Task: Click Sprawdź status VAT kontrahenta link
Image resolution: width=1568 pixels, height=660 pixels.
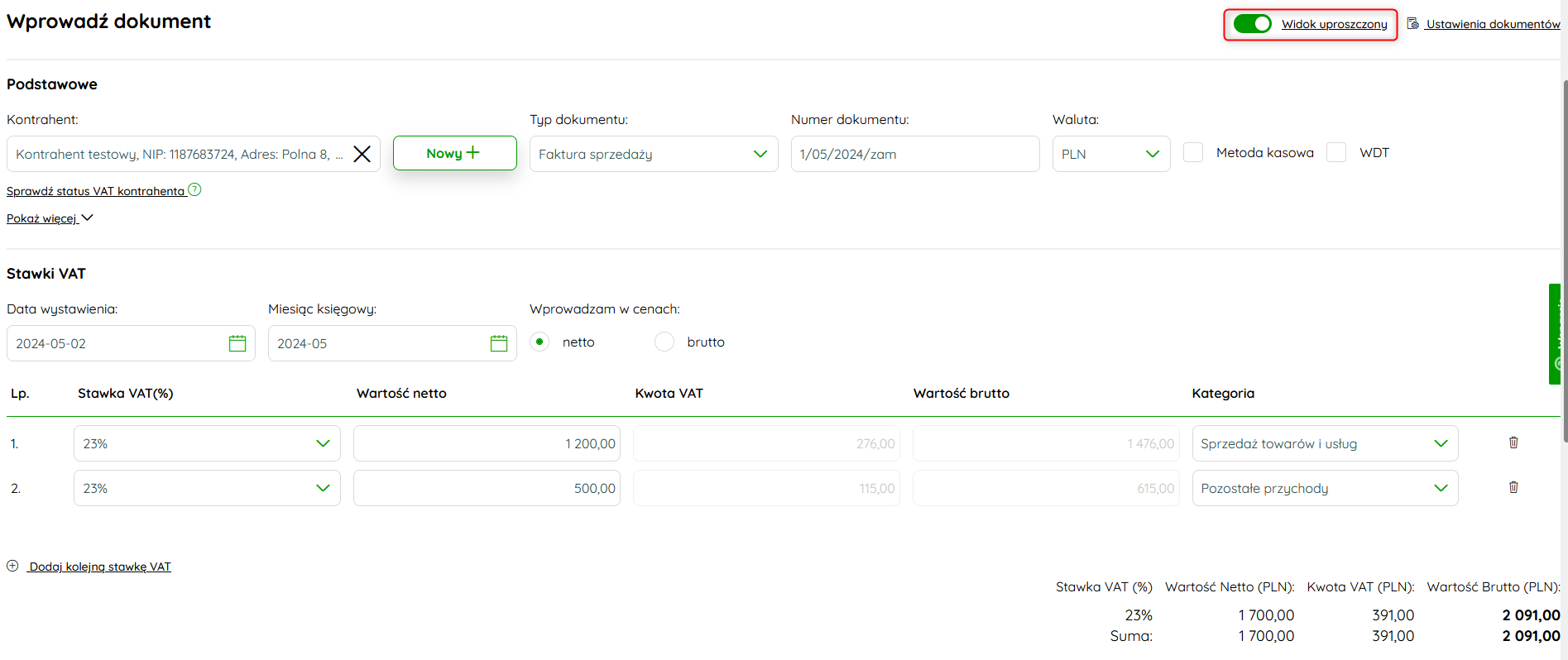Action: [96, 191]
